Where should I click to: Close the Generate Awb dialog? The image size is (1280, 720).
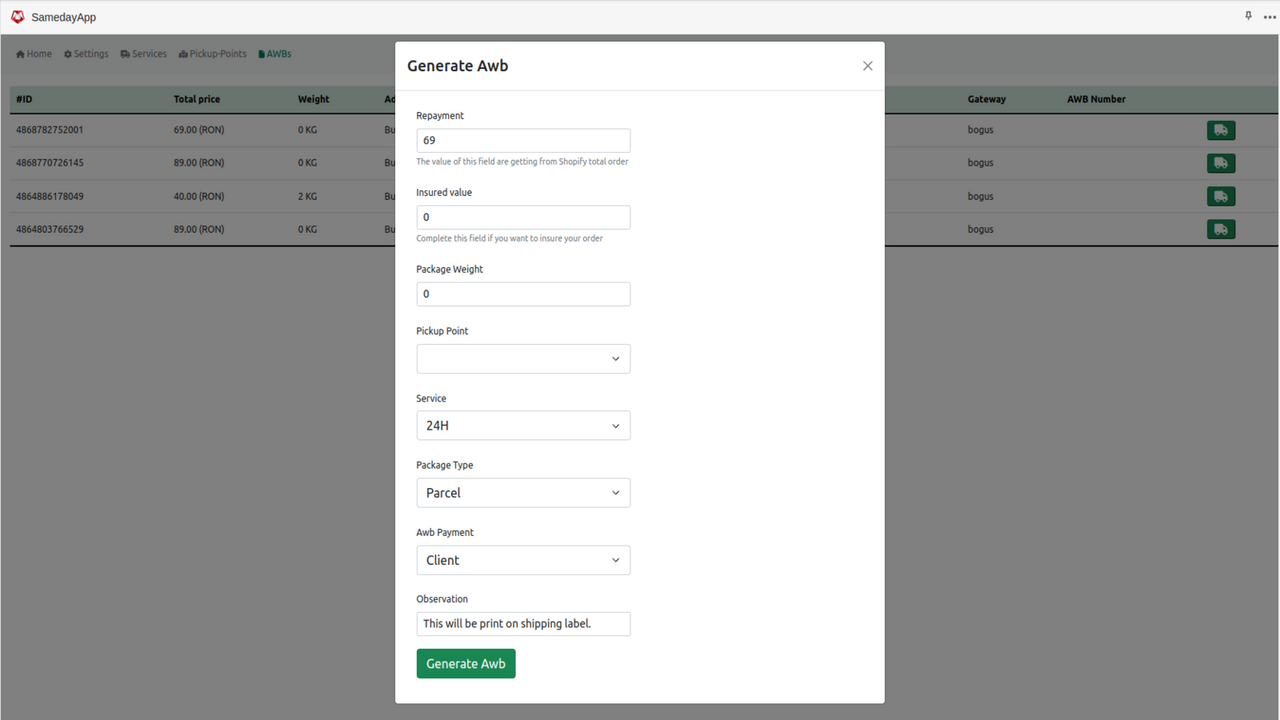click(x=867, y=65)
